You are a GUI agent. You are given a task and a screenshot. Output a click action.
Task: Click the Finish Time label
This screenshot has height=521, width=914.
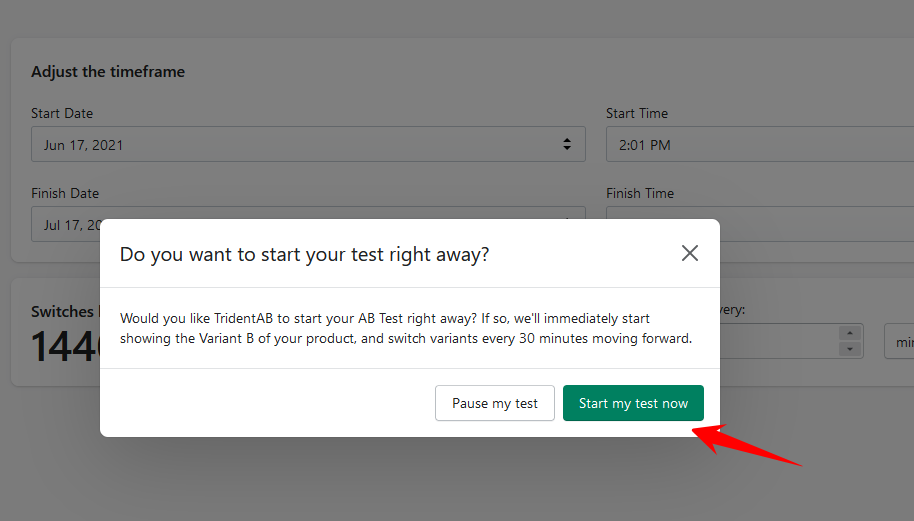[x=639, y=193]
